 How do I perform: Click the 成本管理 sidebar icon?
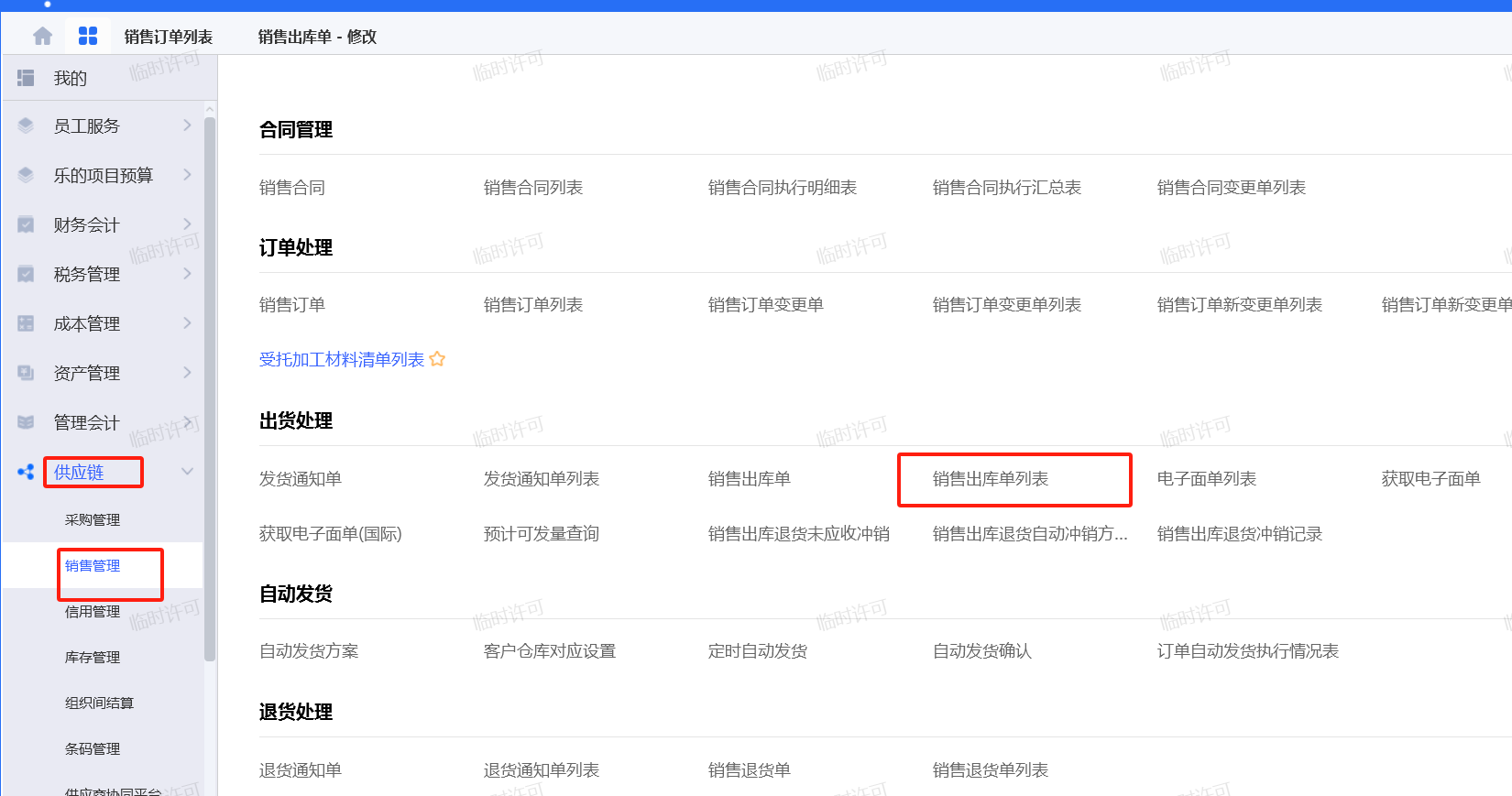26,323
